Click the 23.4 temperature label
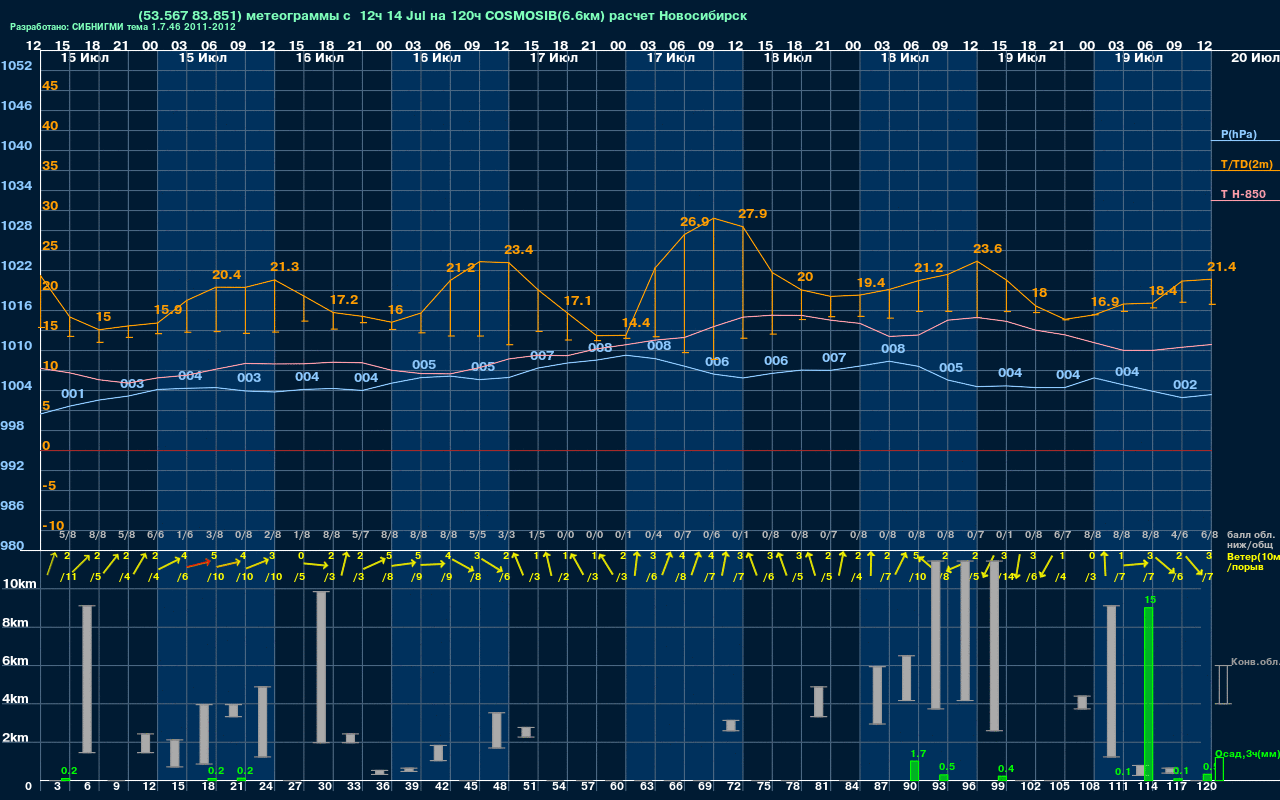 coord(518,250)
